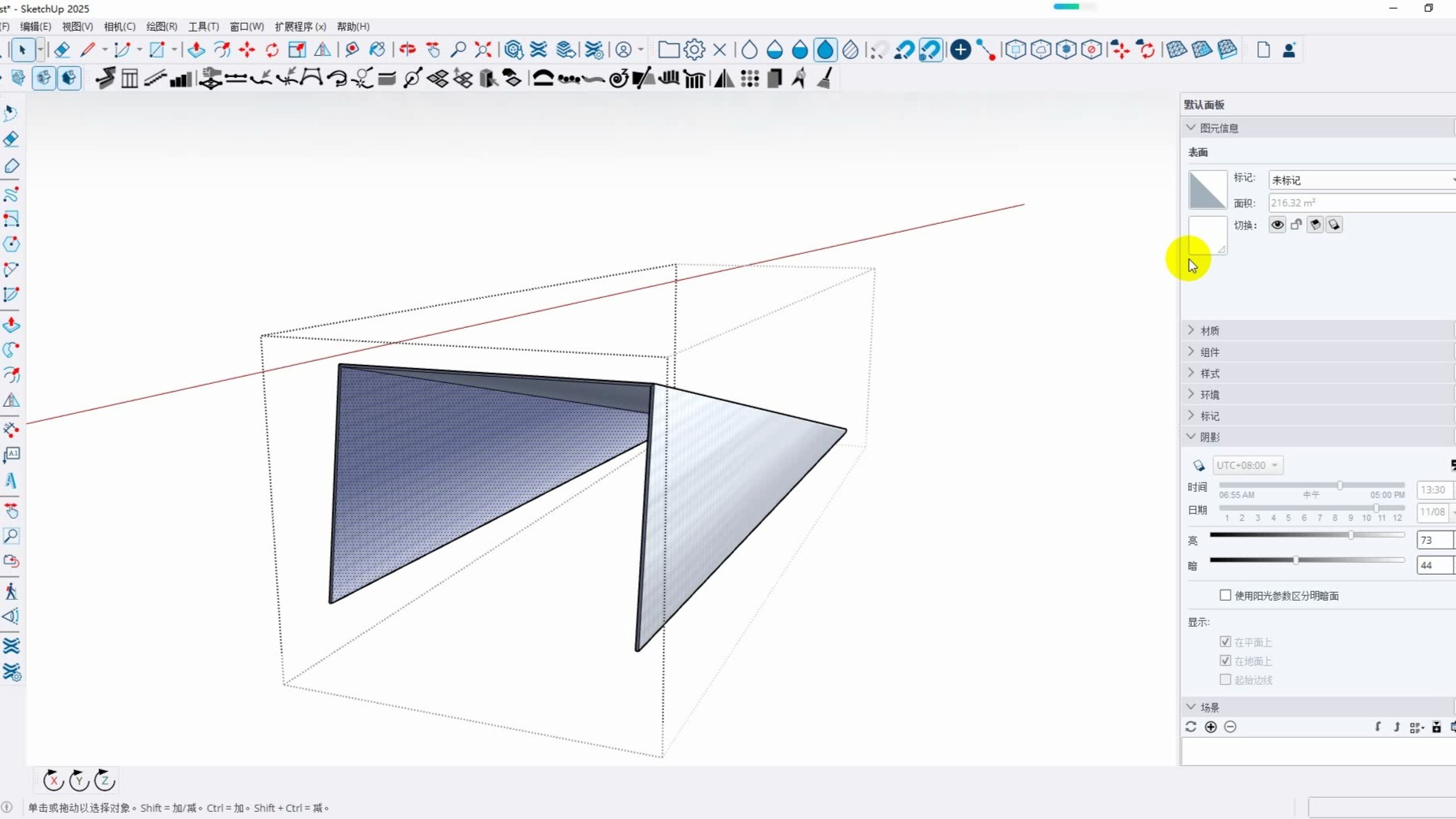The height and width of the screenshot is (819, 1456).
Task: Select the Pan tool
Action: (x=433, y=50)
